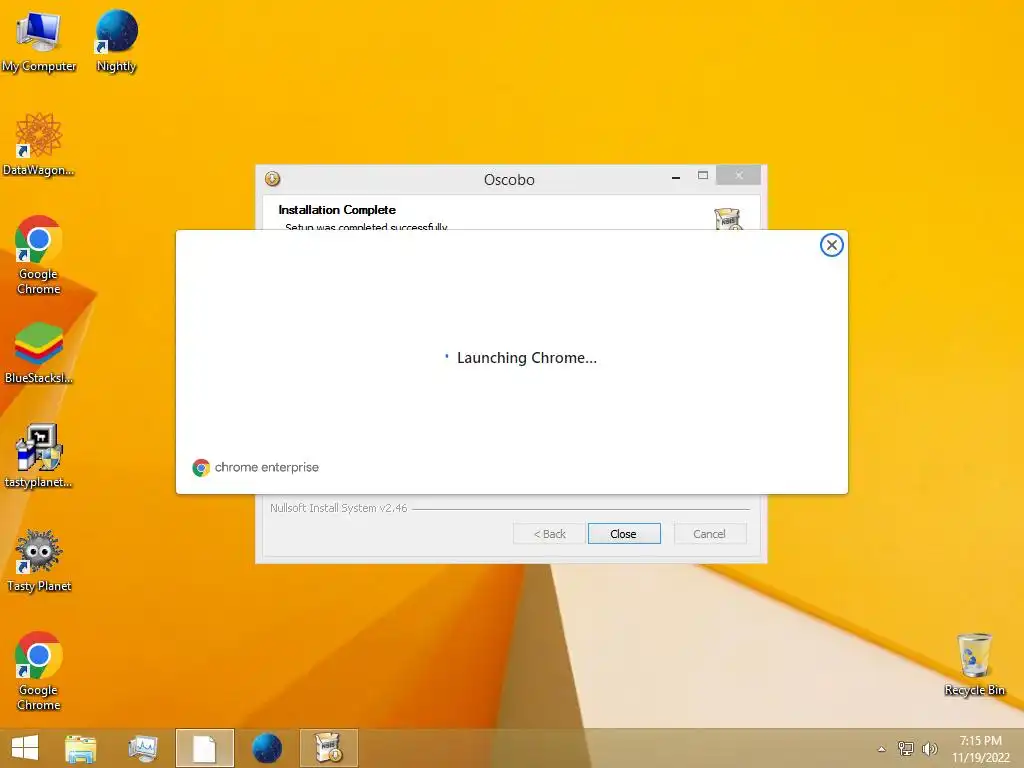Open the Recycle Bin

point(974,664)
